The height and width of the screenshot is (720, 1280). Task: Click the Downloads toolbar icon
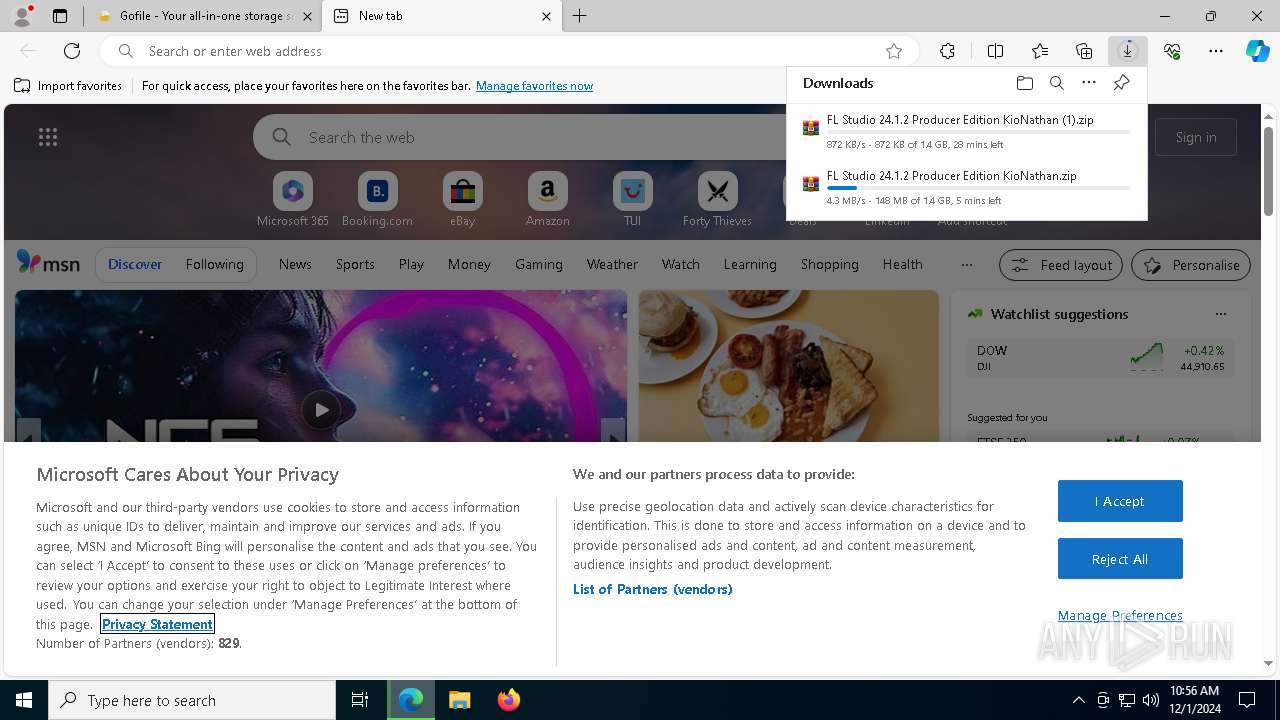tap(1128, 51)
